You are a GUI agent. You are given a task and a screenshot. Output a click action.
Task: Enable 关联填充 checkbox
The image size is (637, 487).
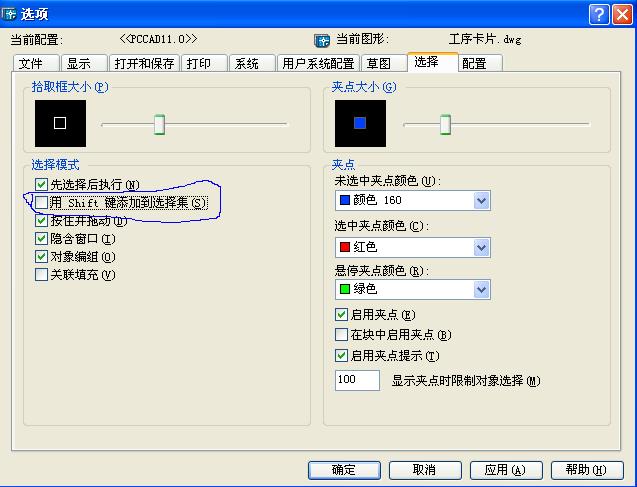pos(41,275)
